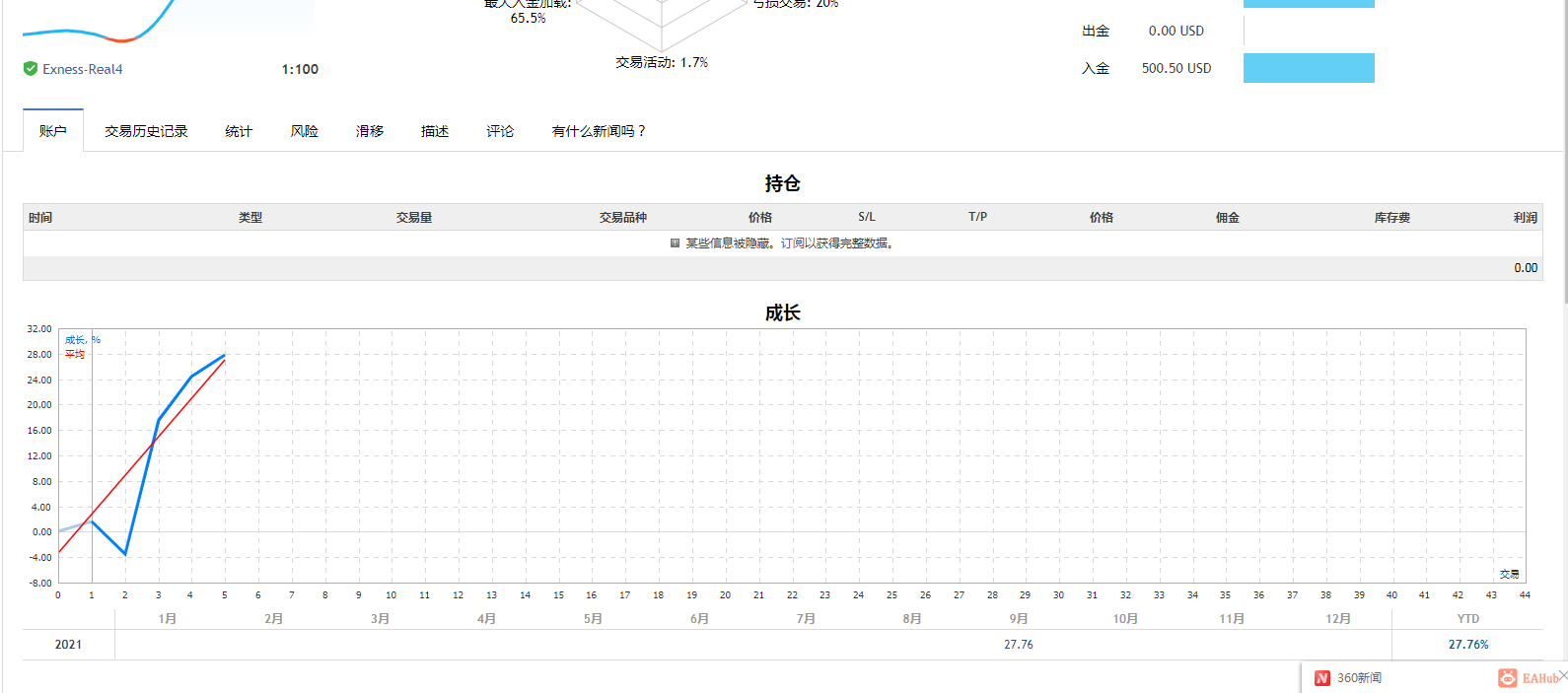The image size is (1568, 693).
Task: Switch to the 风险 tab
Action: tap(305, 131)
